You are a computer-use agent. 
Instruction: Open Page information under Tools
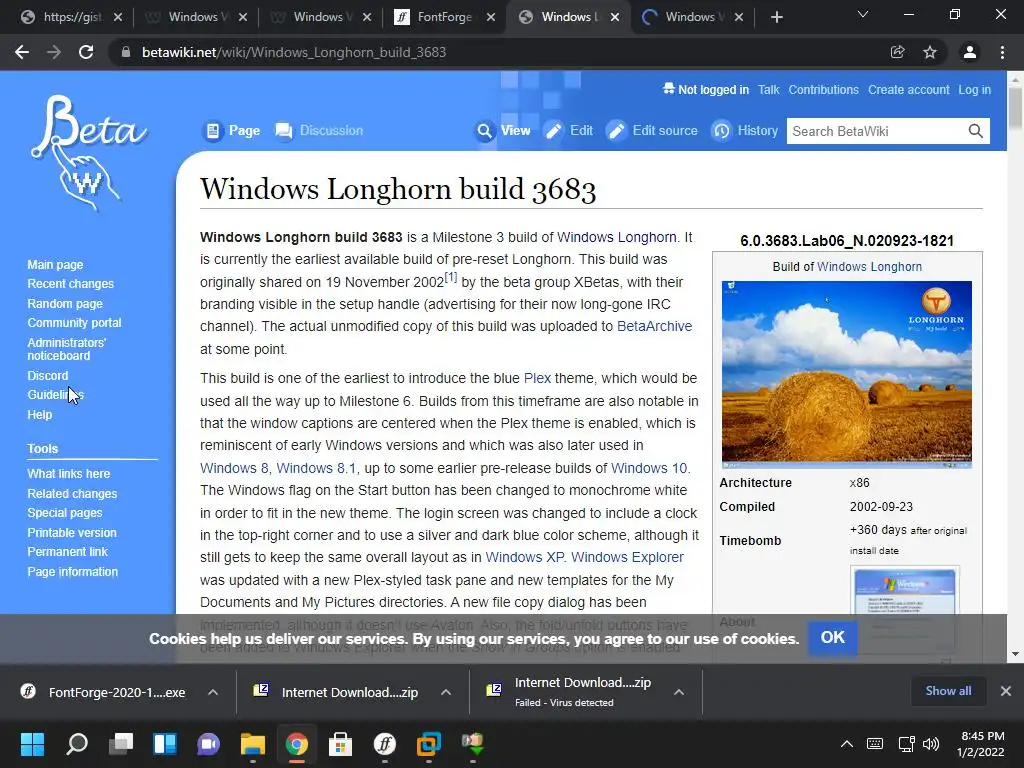[x=72, y=571]
